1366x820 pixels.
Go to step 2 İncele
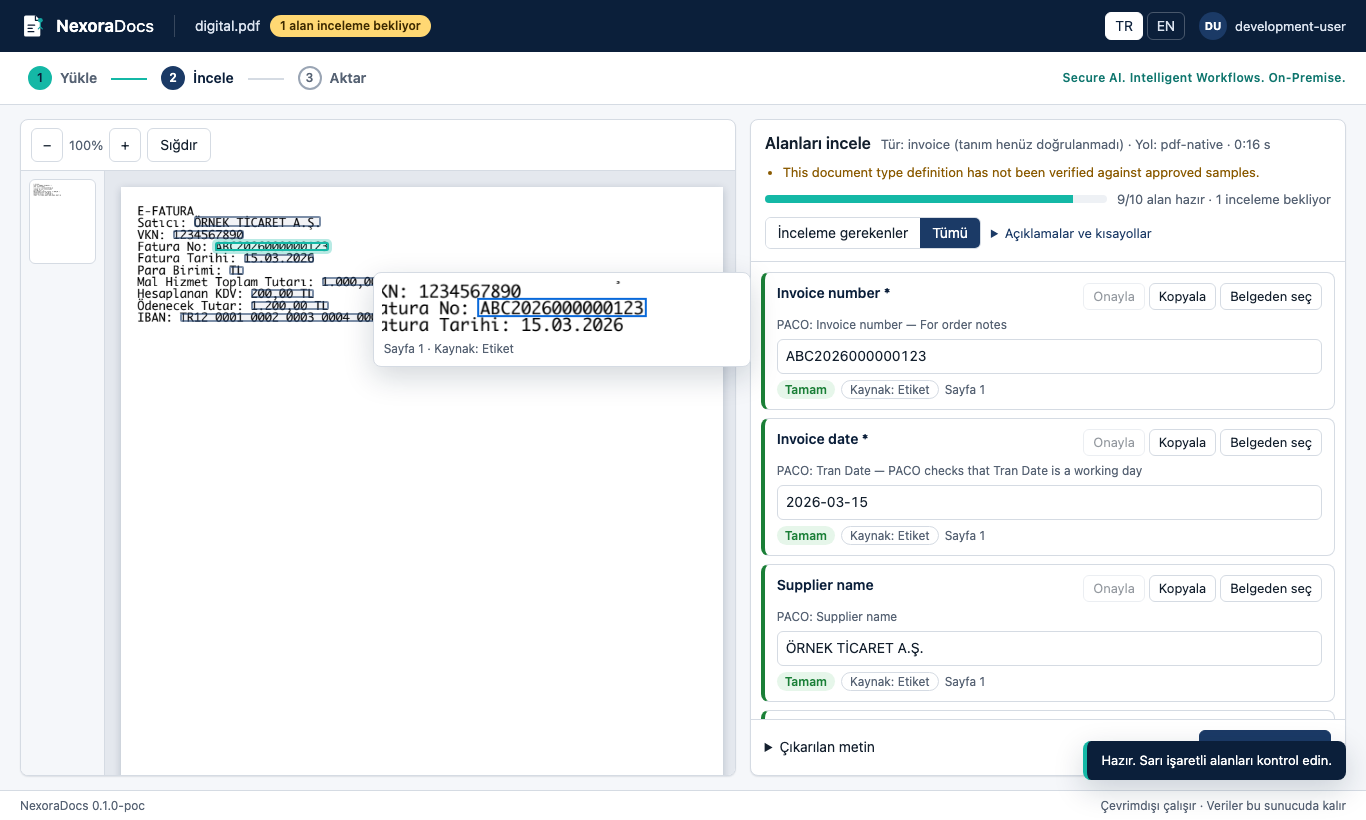pos(197,78)
